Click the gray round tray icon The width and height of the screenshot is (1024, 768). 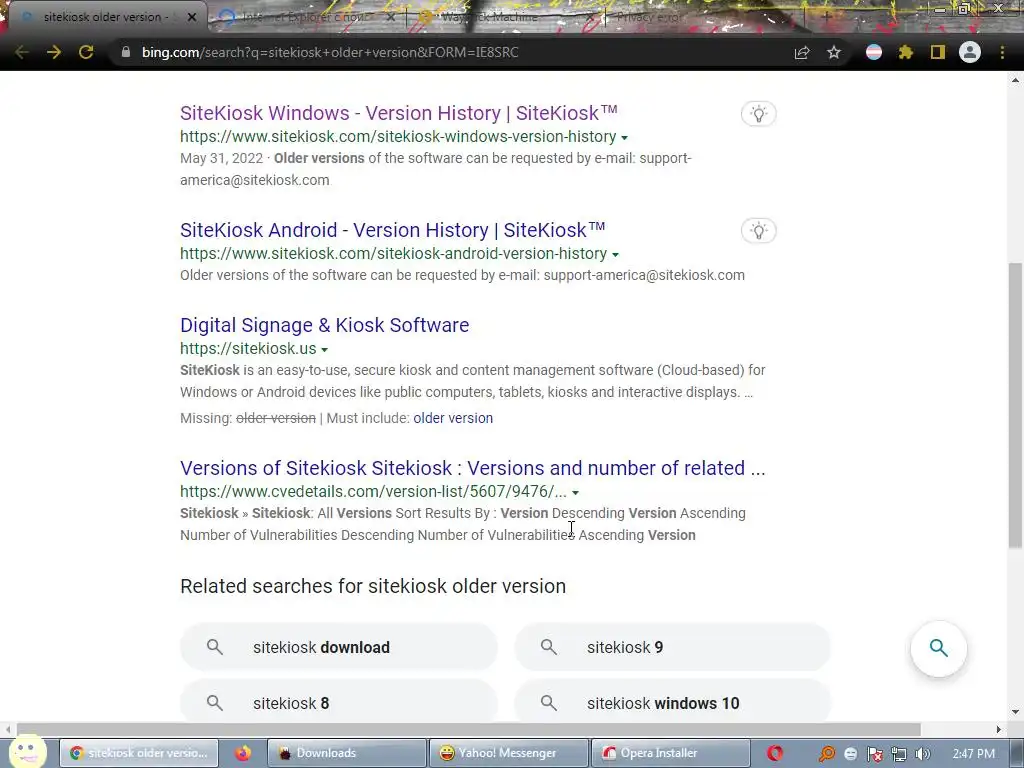click(x=850, y=754)
